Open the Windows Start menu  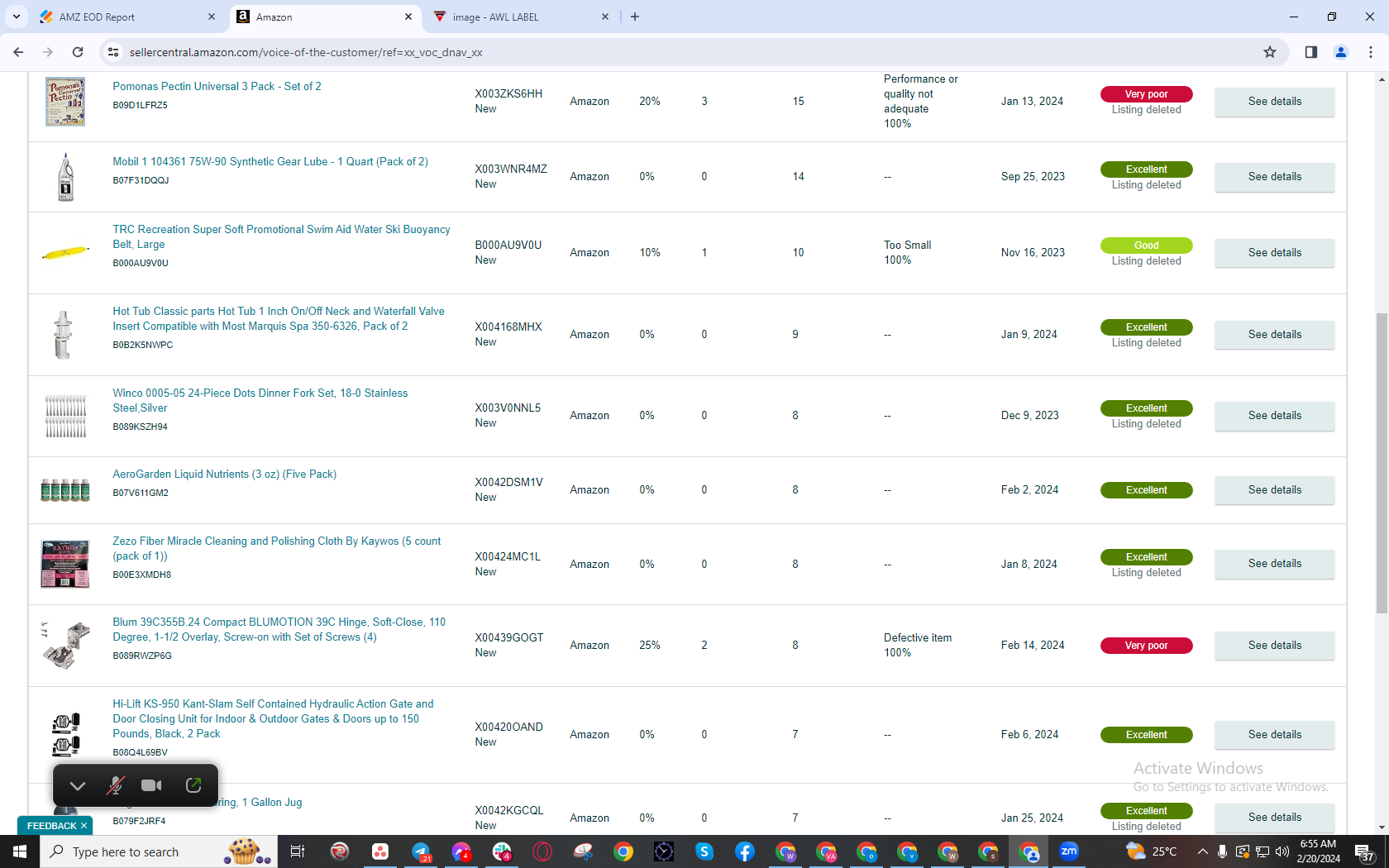(x=20, y=851)
